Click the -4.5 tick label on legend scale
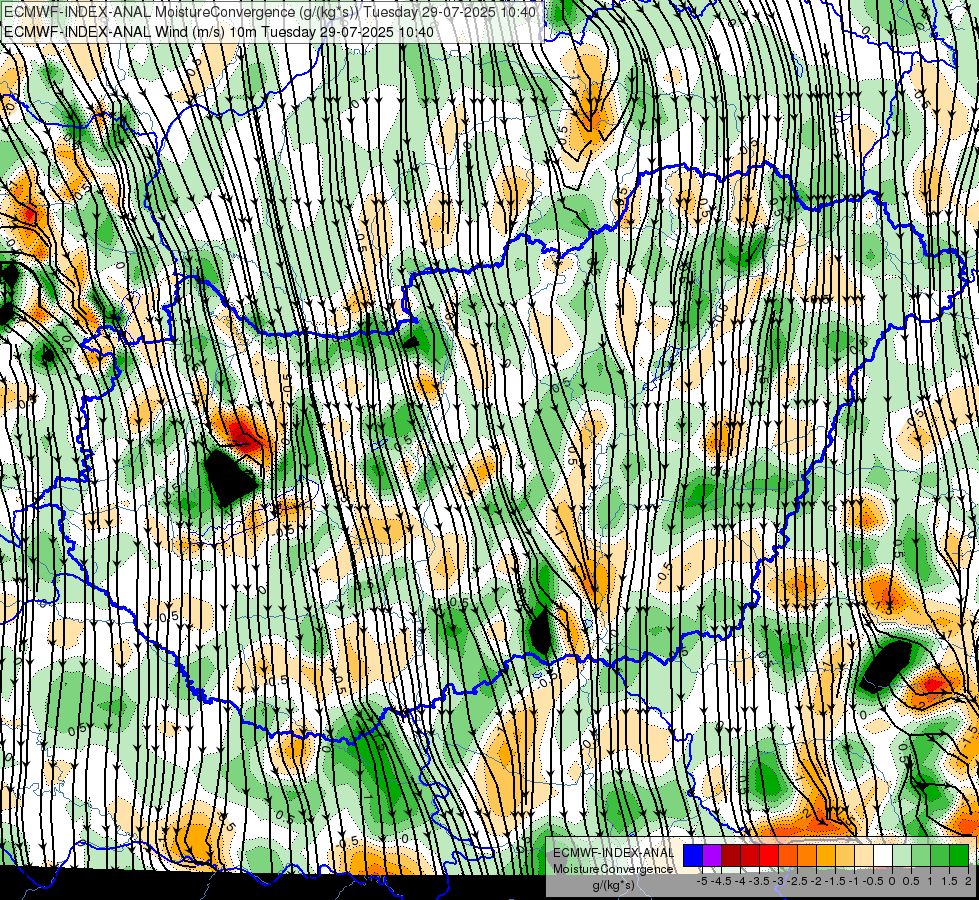Image resolution: width=979 pixels, height=900 pixels. pos(721,881)
